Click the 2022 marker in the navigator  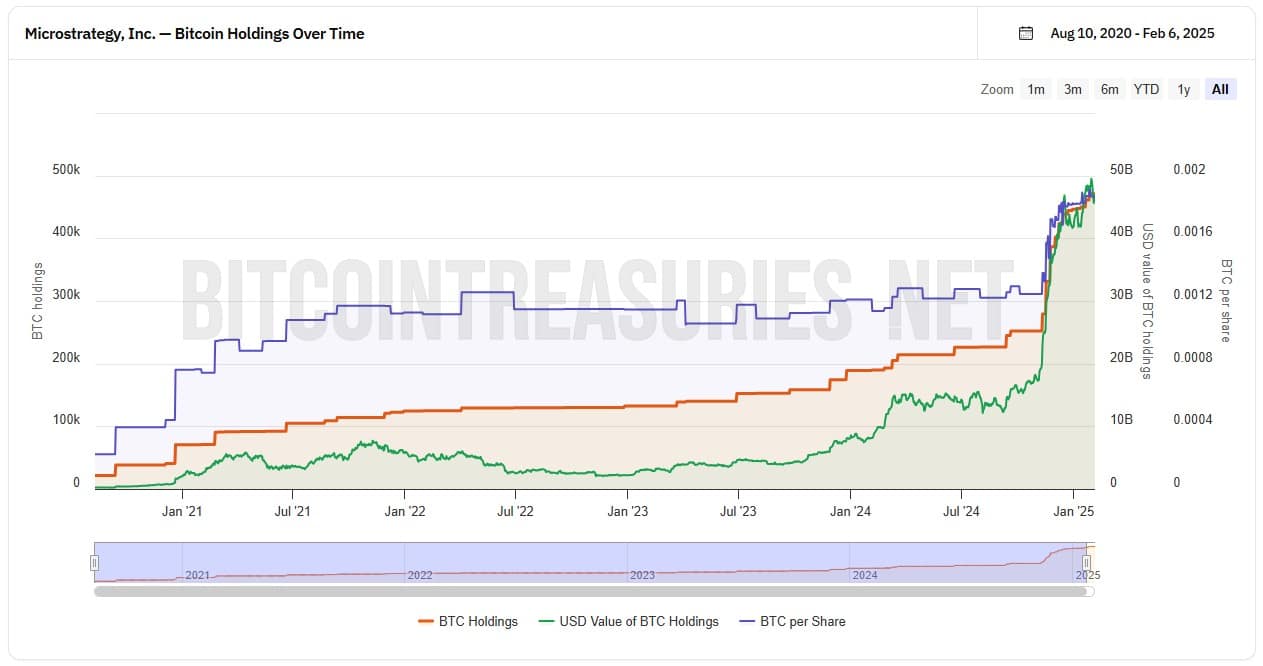420,576
